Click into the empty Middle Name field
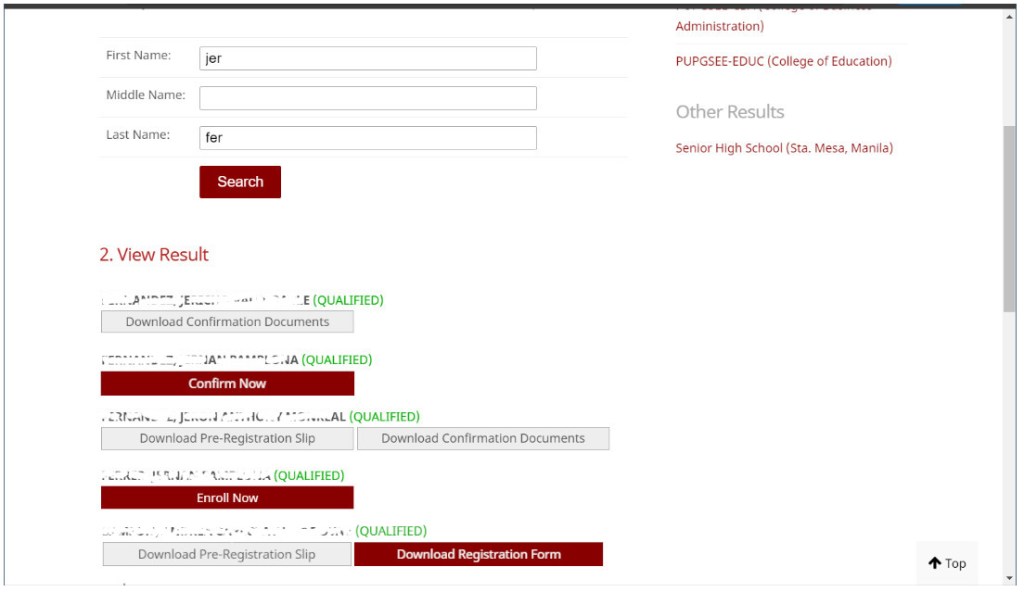The height and width of the screenshot is (592, 1024). [368, 98]
